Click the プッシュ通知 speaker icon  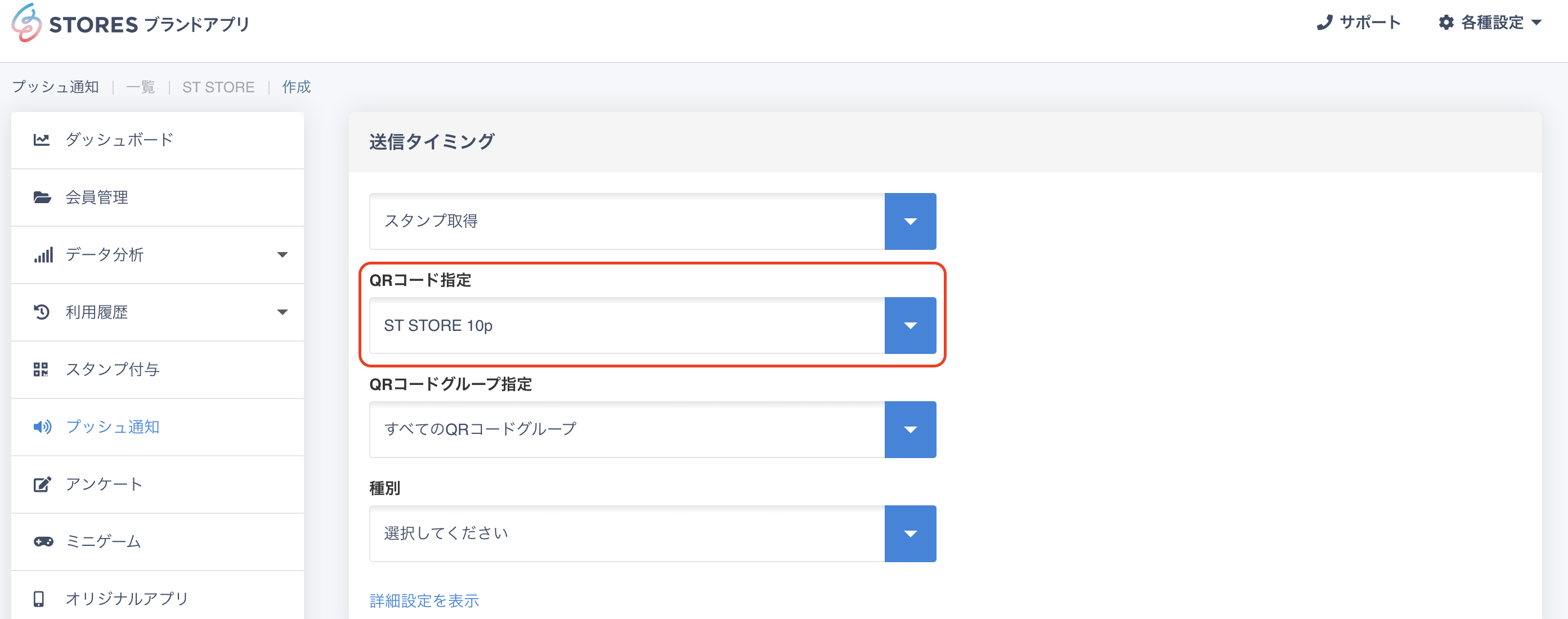(42, 427)
